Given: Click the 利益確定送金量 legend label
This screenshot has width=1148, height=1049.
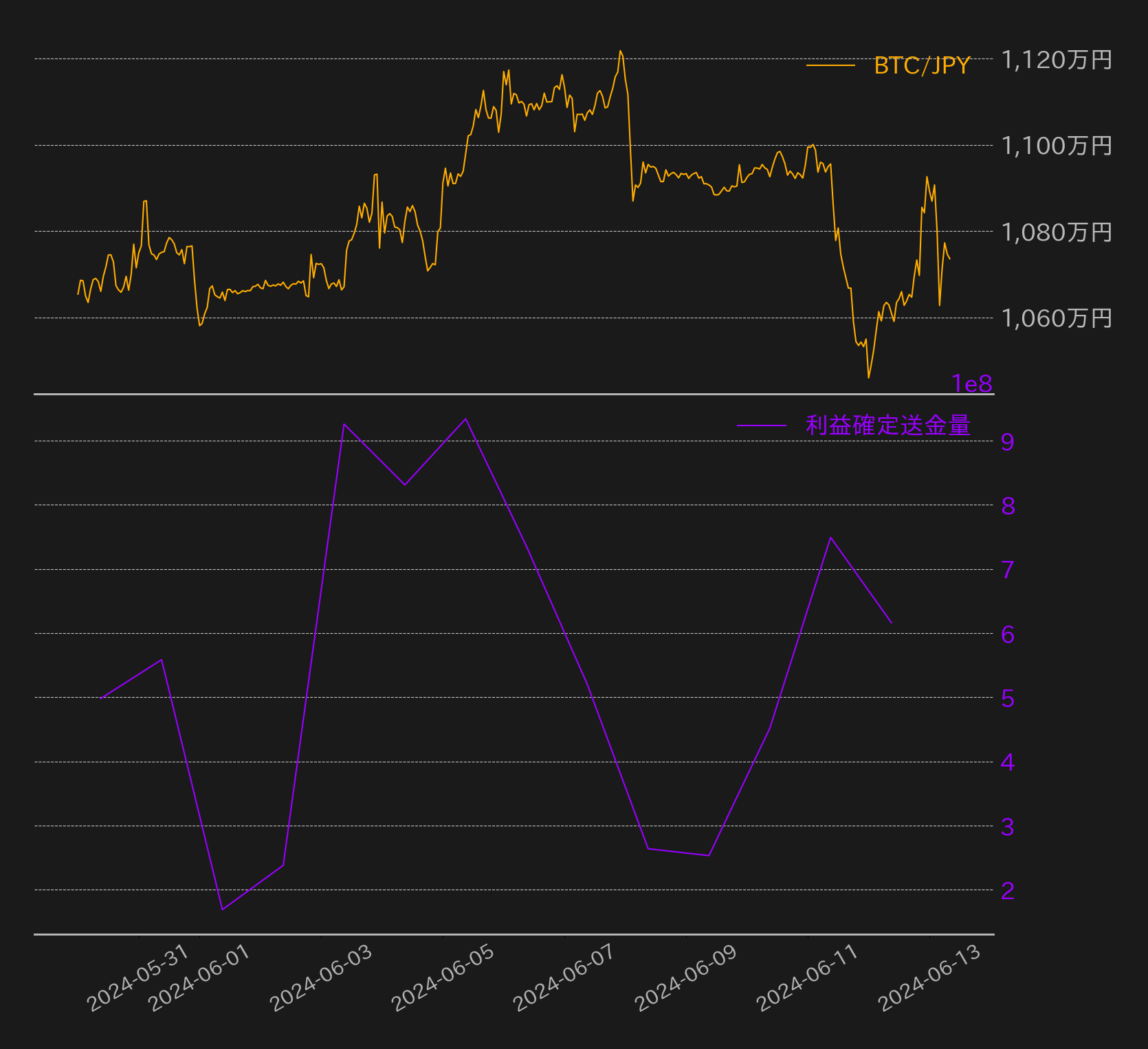Looking at the screenshot, I should pos(888,426).
